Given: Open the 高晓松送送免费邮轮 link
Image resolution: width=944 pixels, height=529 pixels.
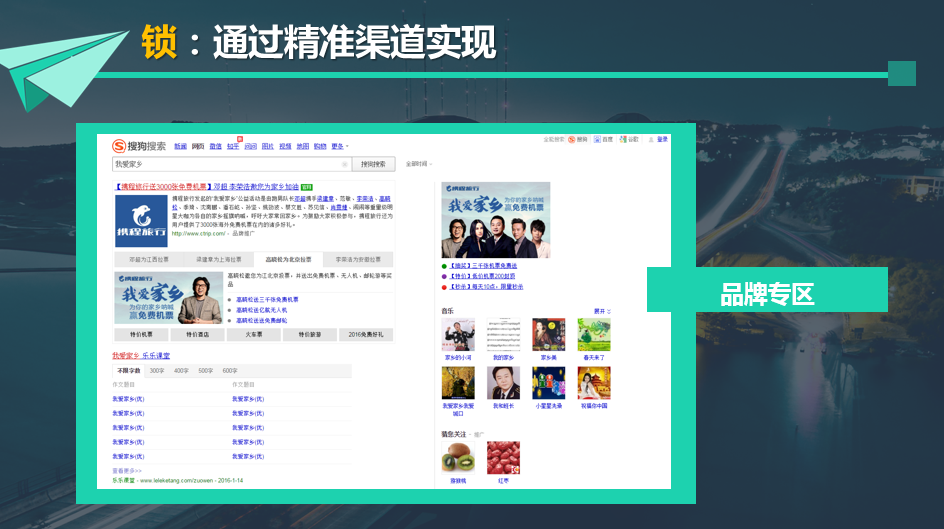Looking at the screenshot, I should [262, 321].
